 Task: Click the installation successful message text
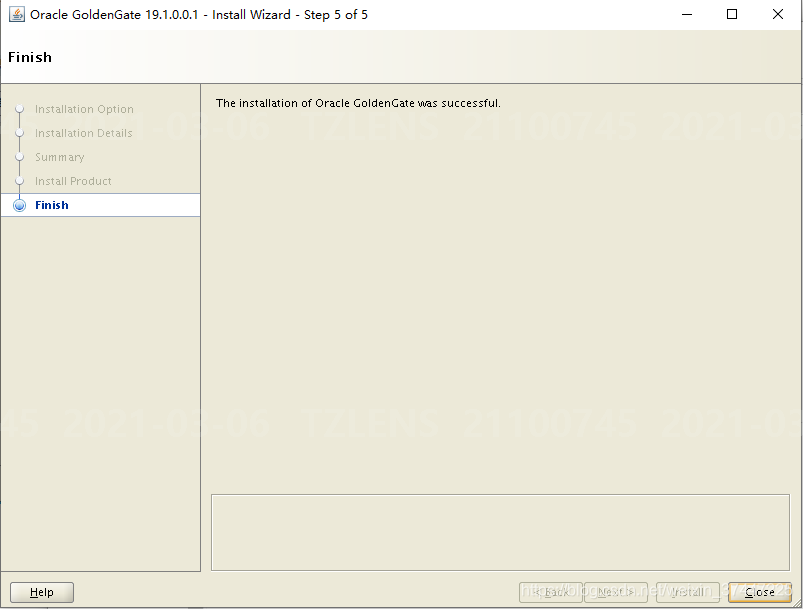[358, 103]
